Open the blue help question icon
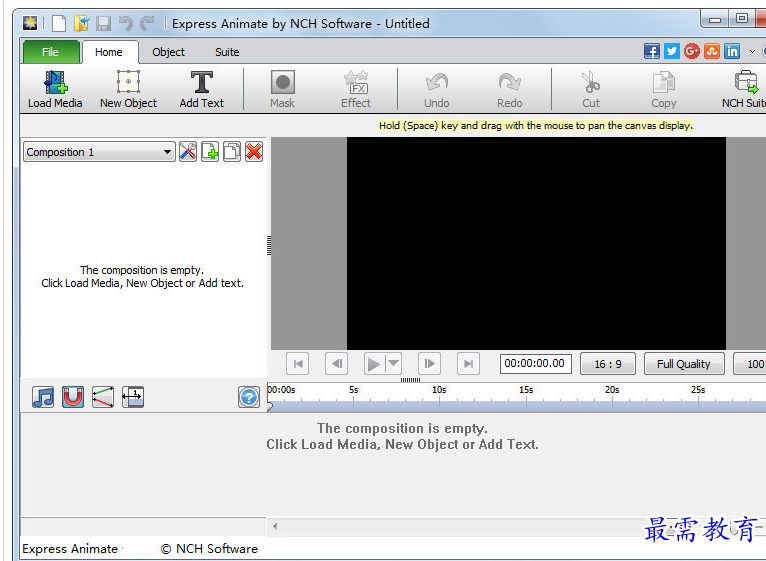Image resolution: width=766 pixels, height=561 pixels. (x=249, y=397)
